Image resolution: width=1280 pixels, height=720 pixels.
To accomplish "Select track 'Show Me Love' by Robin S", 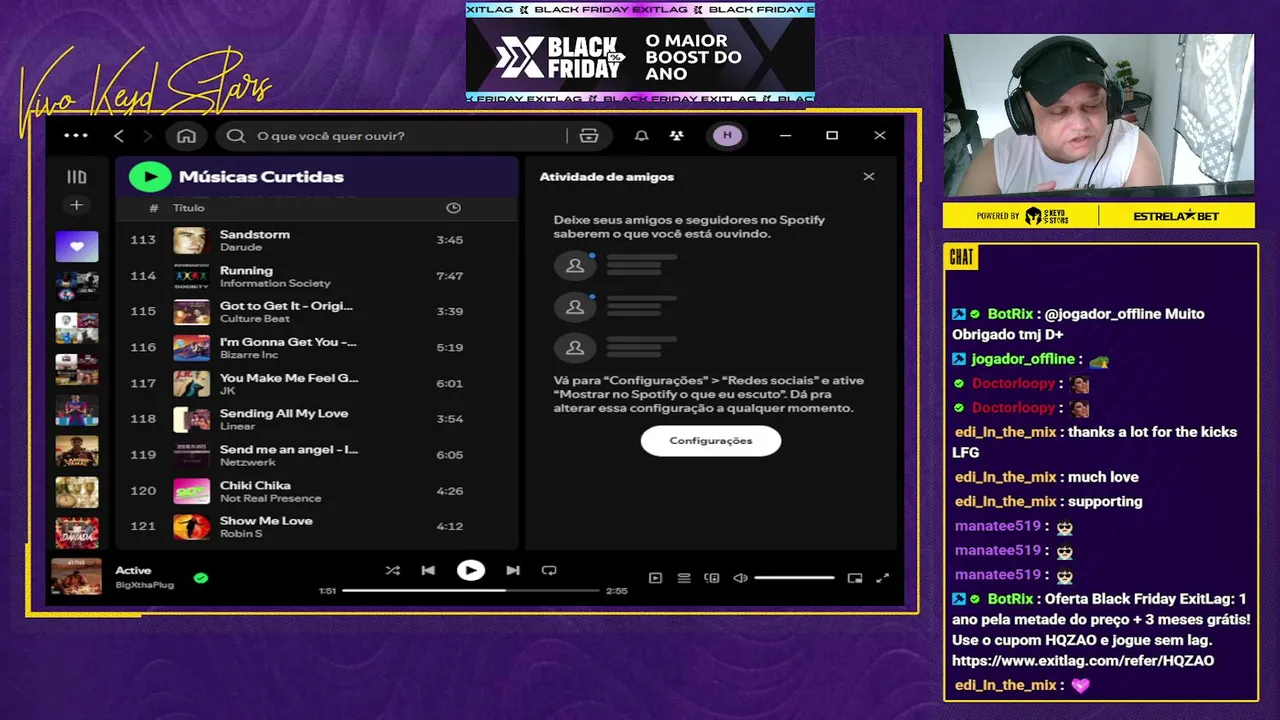I will coord(316,526).
